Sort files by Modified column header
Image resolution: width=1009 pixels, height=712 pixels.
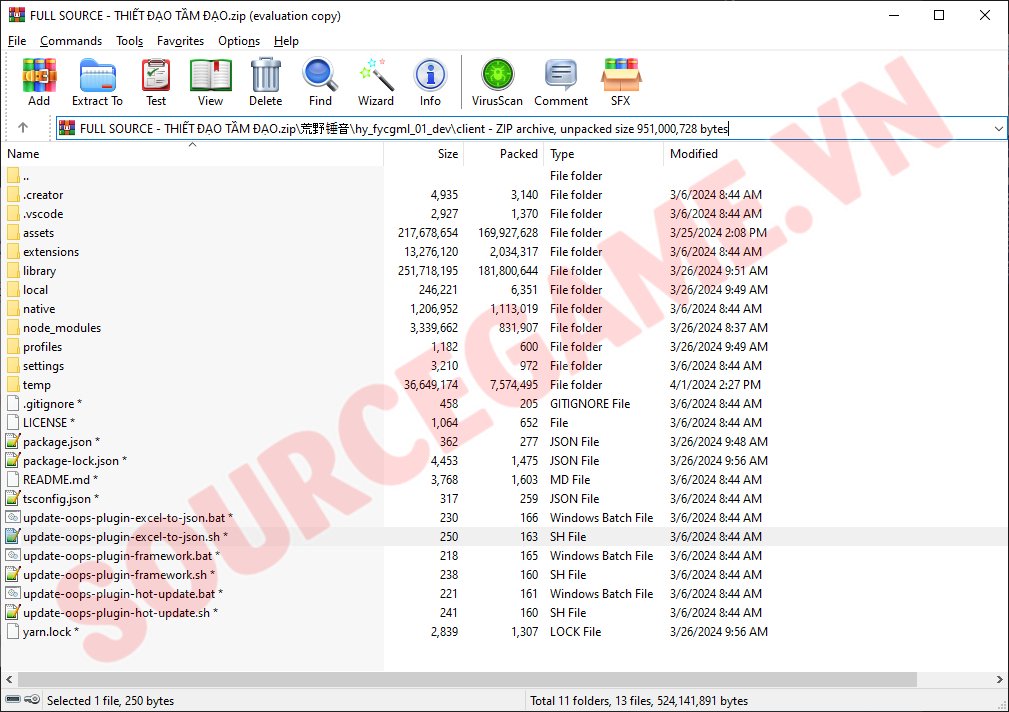pyautogui.click(x=694, y=154)
